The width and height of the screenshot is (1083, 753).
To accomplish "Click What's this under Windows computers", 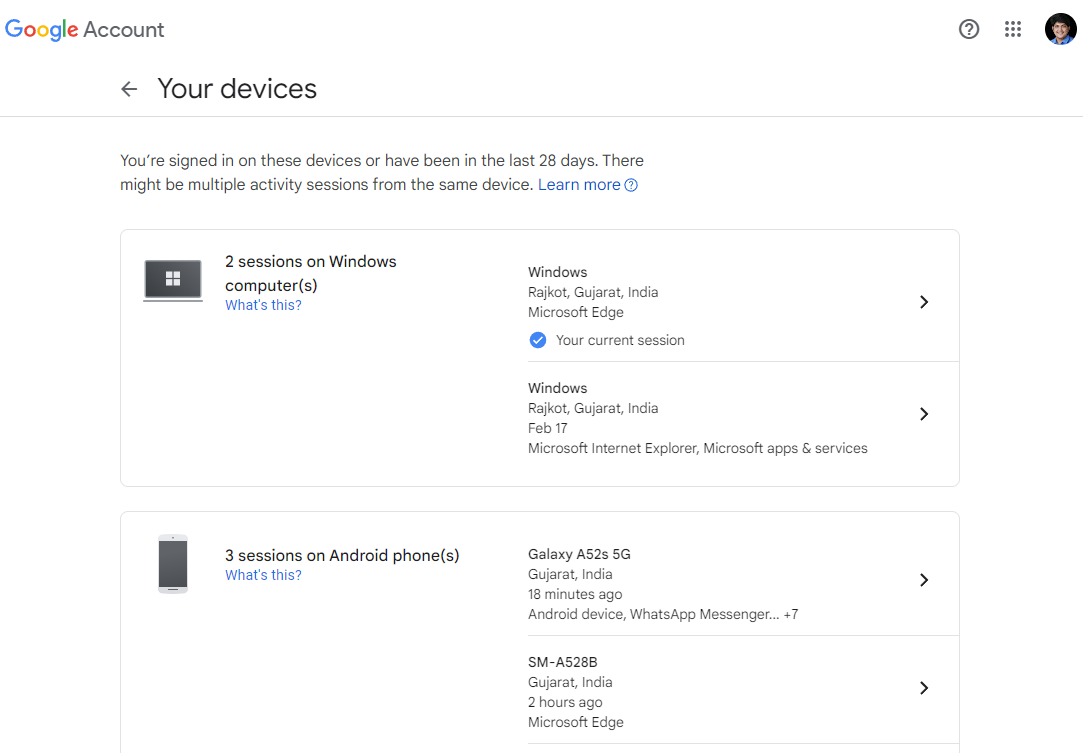I will coord(263,305).
